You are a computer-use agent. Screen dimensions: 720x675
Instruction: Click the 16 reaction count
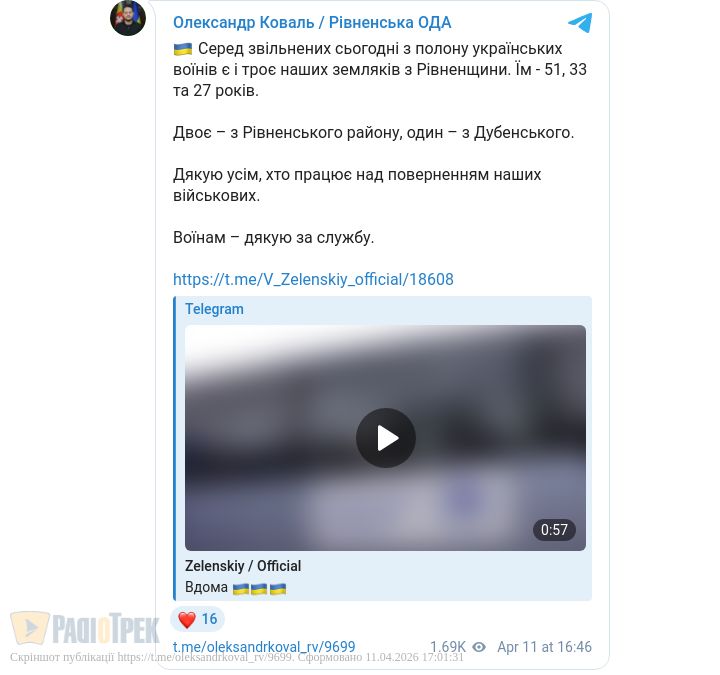coord(209,619)
